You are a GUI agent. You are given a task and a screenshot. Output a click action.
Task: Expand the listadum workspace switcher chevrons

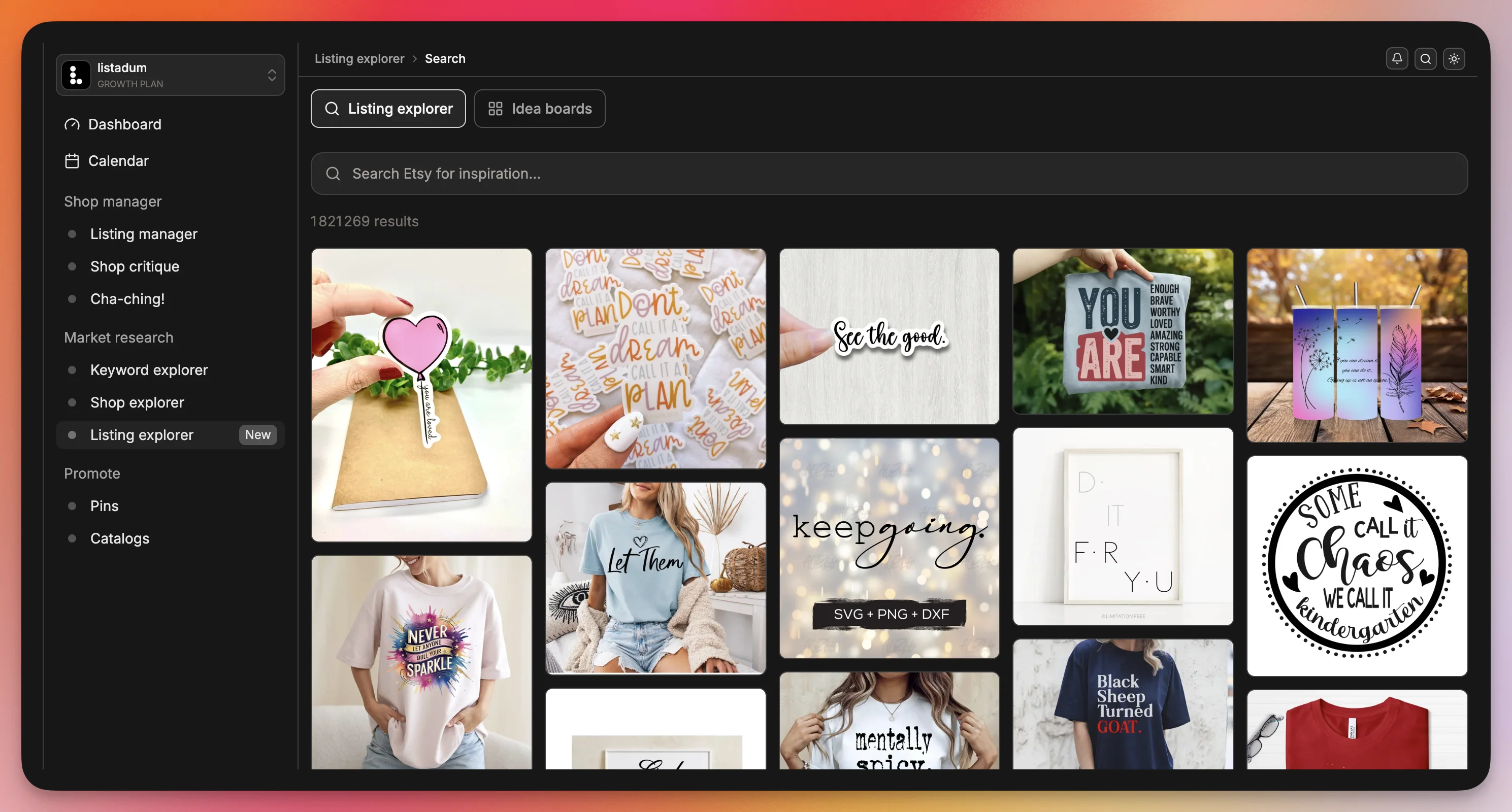coord(272,75)
